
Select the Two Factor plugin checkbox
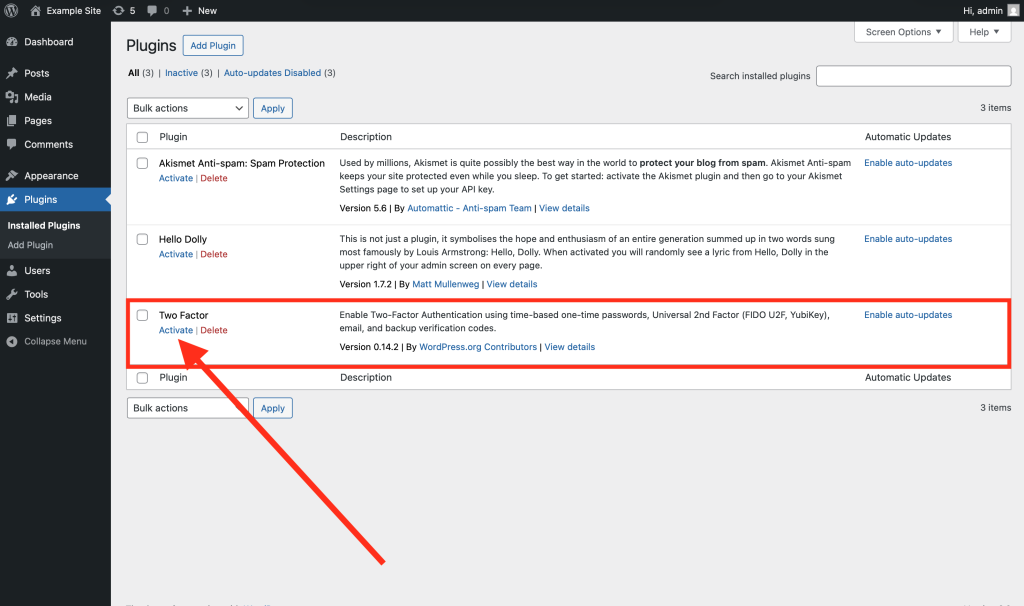pyautogui.click(x=142, y=315)
